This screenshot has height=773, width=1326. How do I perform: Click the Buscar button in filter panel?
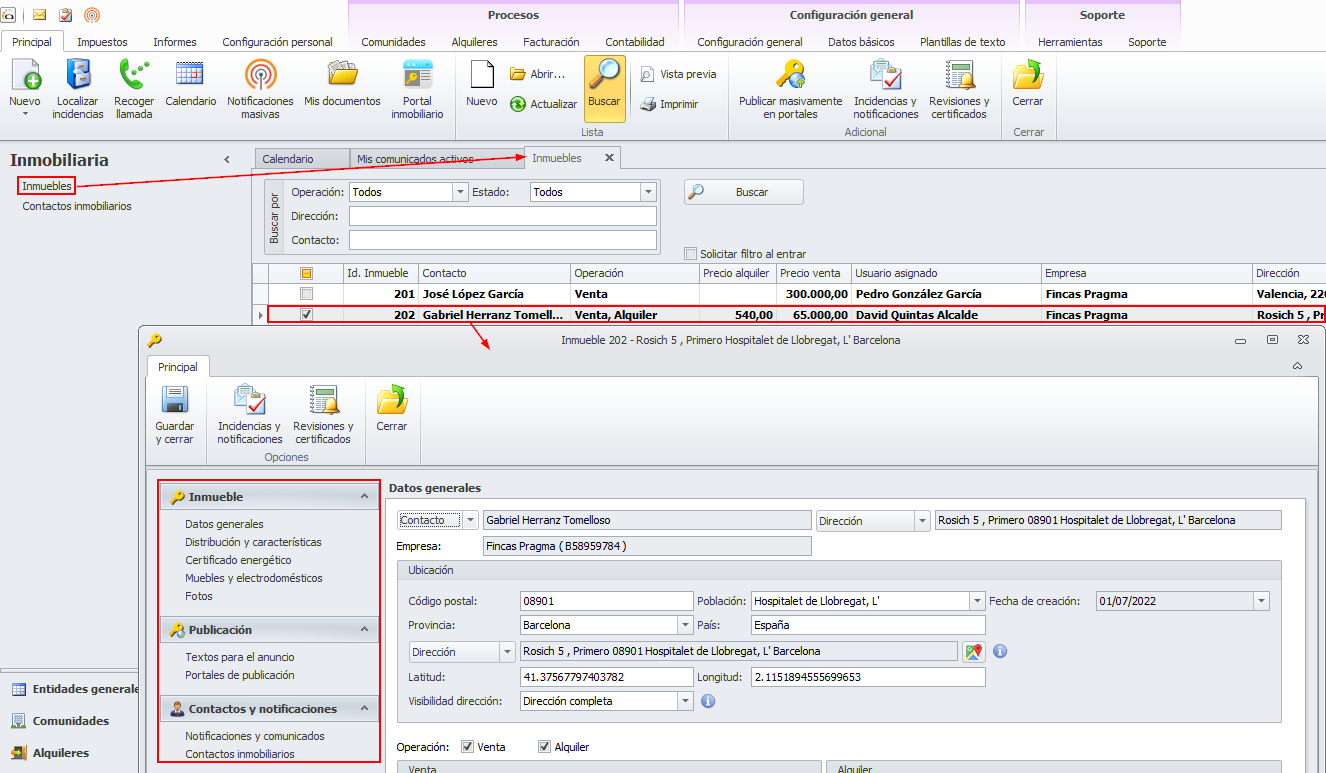pos(743,192)
